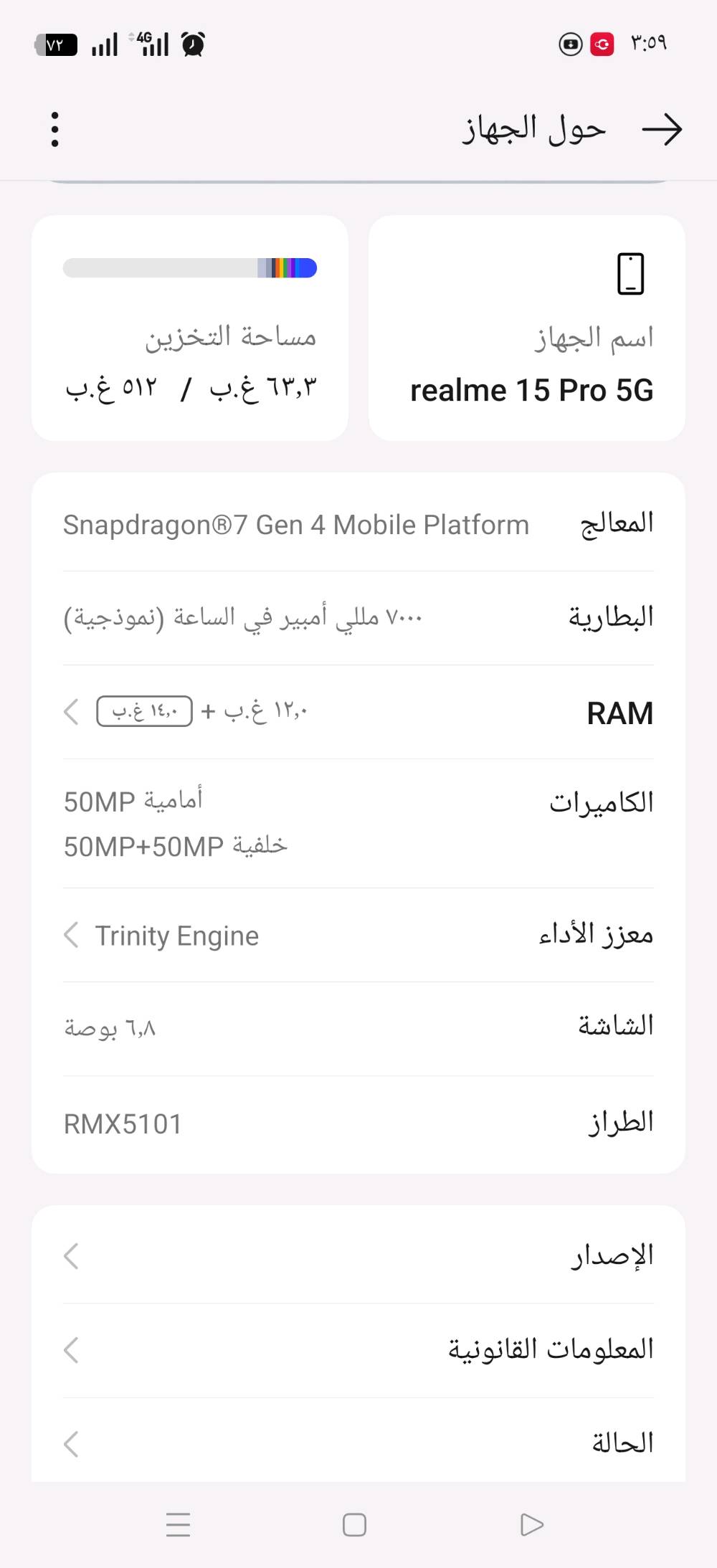
Task: Tap the model number RMX5101
Action: tap(123, 1124)
